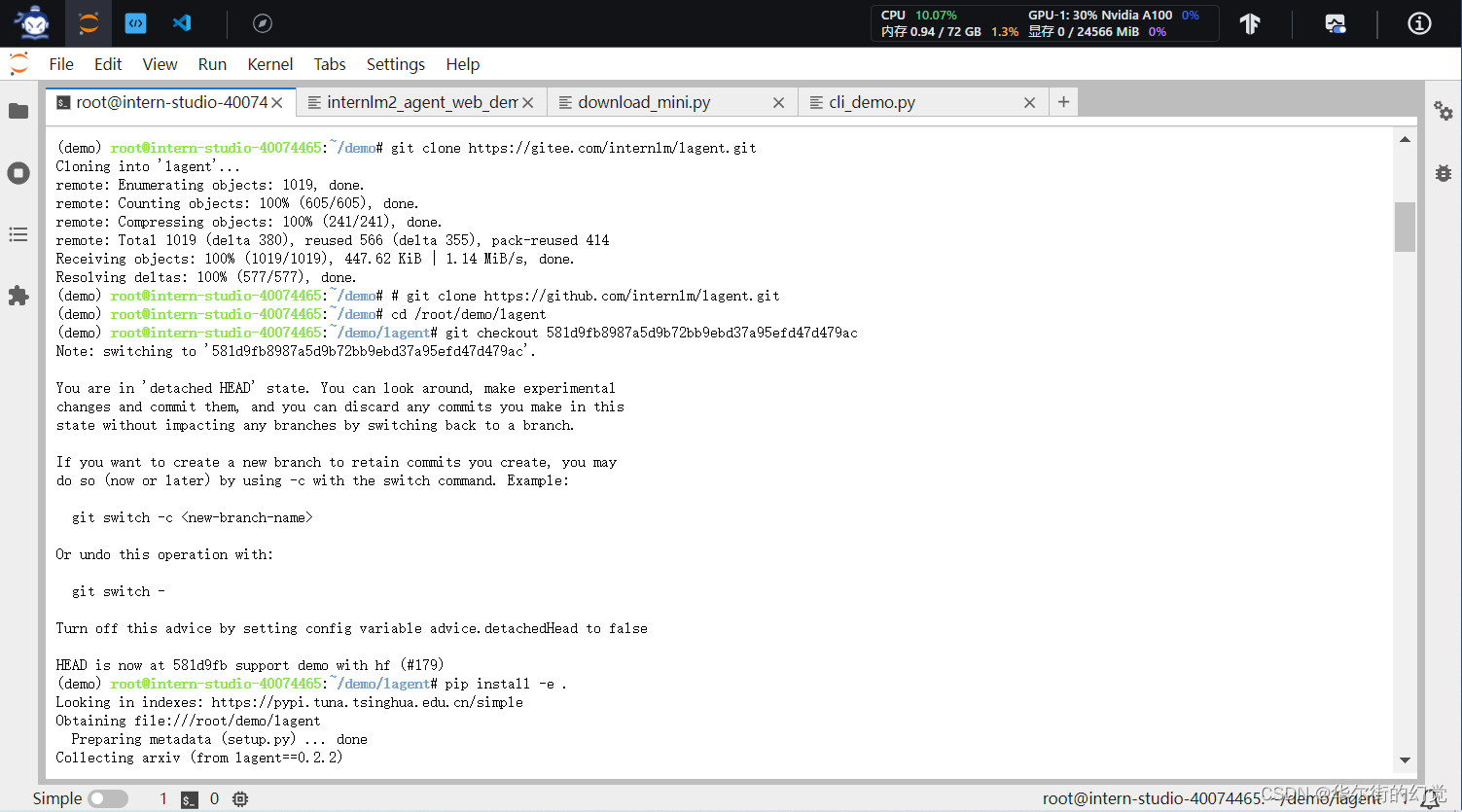Viewport: 1462px width, 812px height.
Task: Open the Property Inspector gears icon
Action: [x=1443, y=111]
